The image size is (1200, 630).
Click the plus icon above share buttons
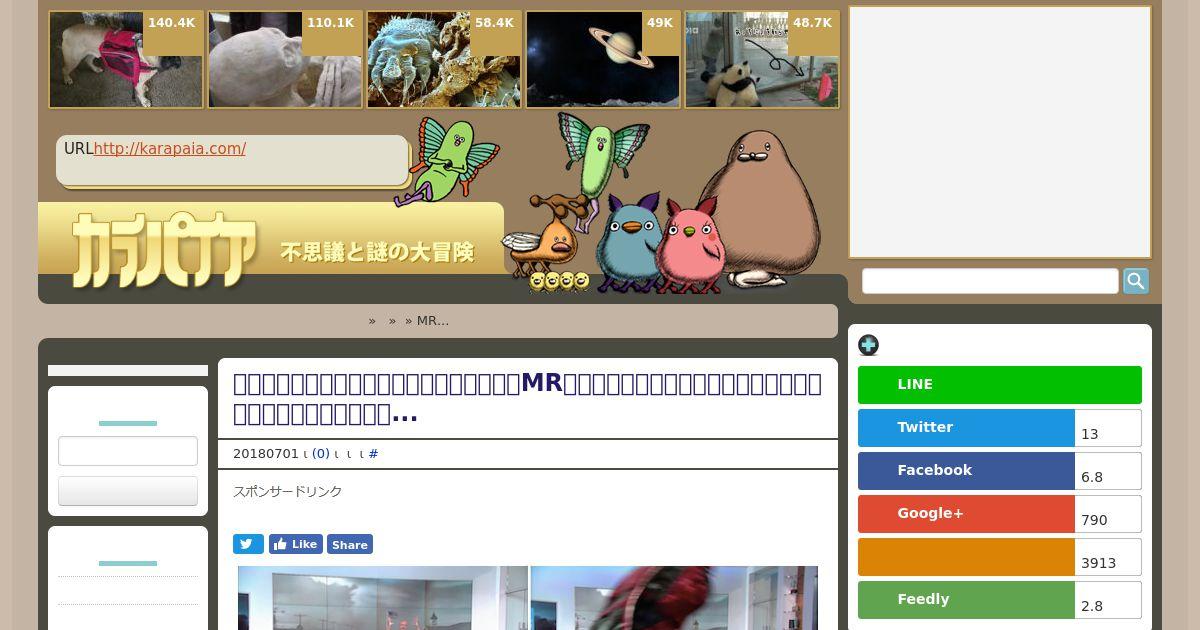pos(868,345)
